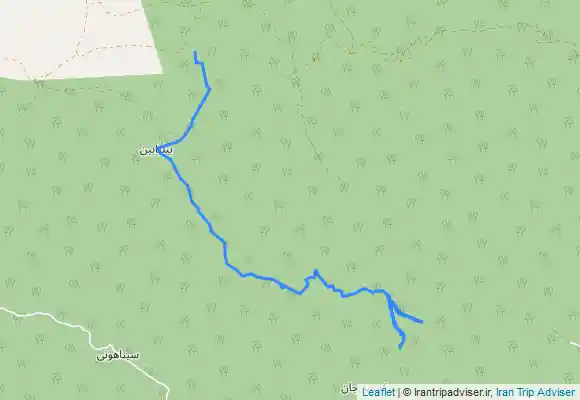Click the southernmost tip of the blue route

(400, 348)
